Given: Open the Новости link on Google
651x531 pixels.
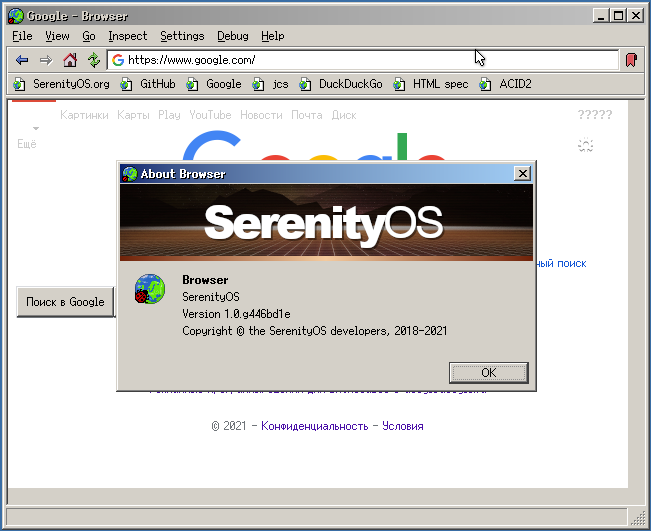Looking at the screenshot, I should click(261, 115).
